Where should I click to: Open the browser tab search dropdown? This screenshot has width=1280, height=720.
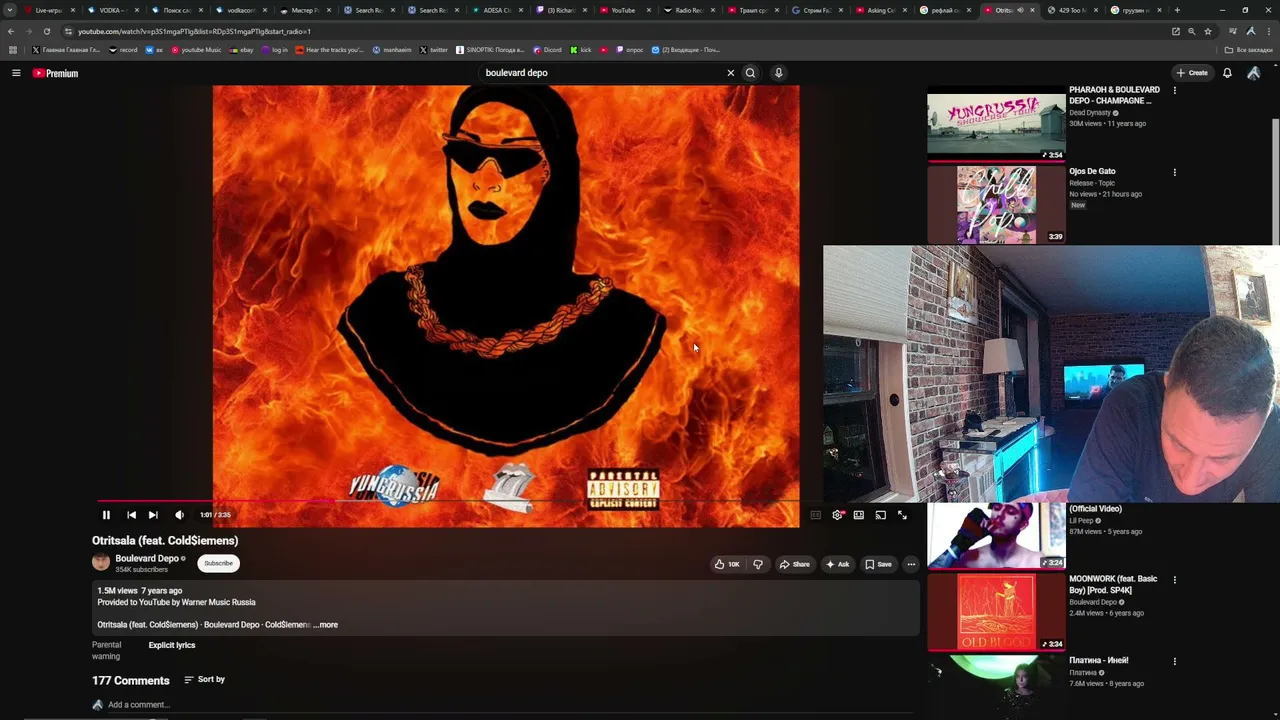point(10,10)
